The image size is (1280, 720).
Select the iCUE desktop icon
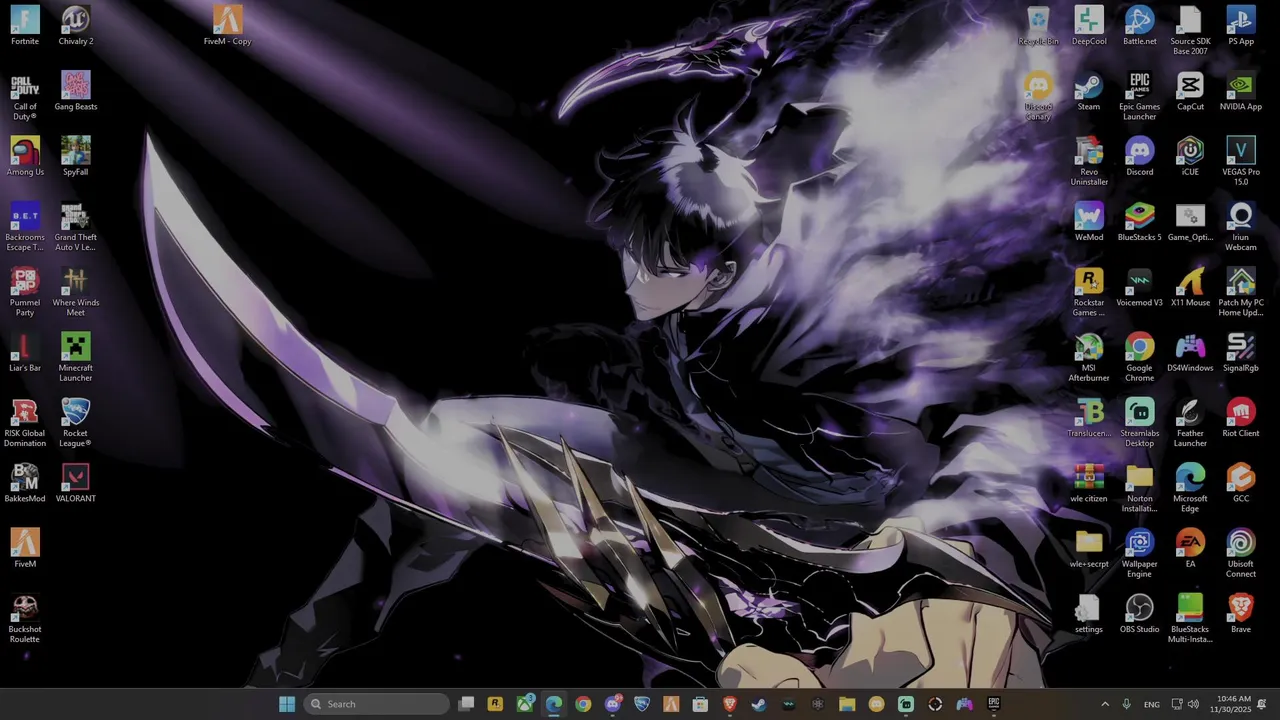1190,157
